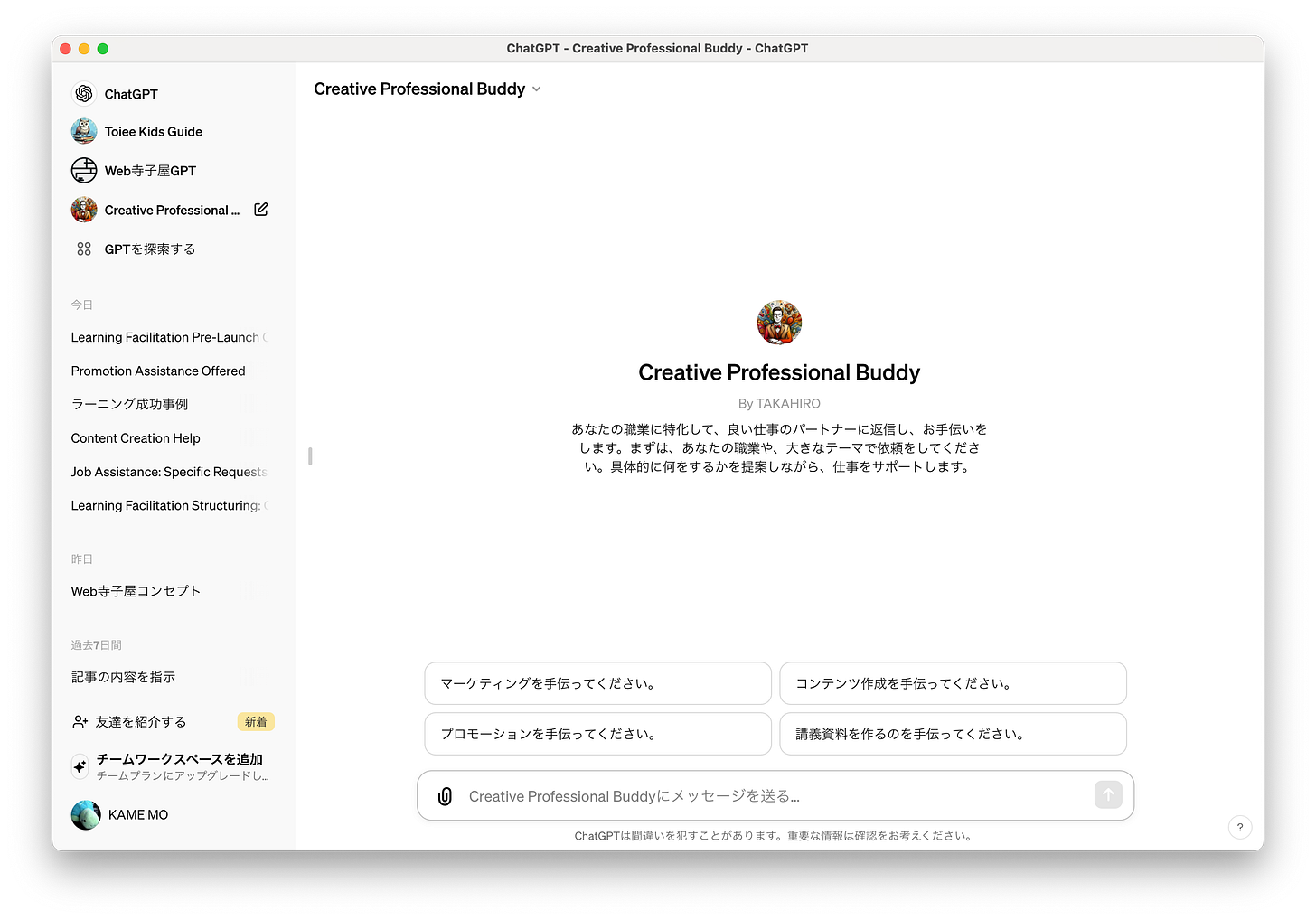Choose プロモーションを手伝ってください suggestion

597,734
